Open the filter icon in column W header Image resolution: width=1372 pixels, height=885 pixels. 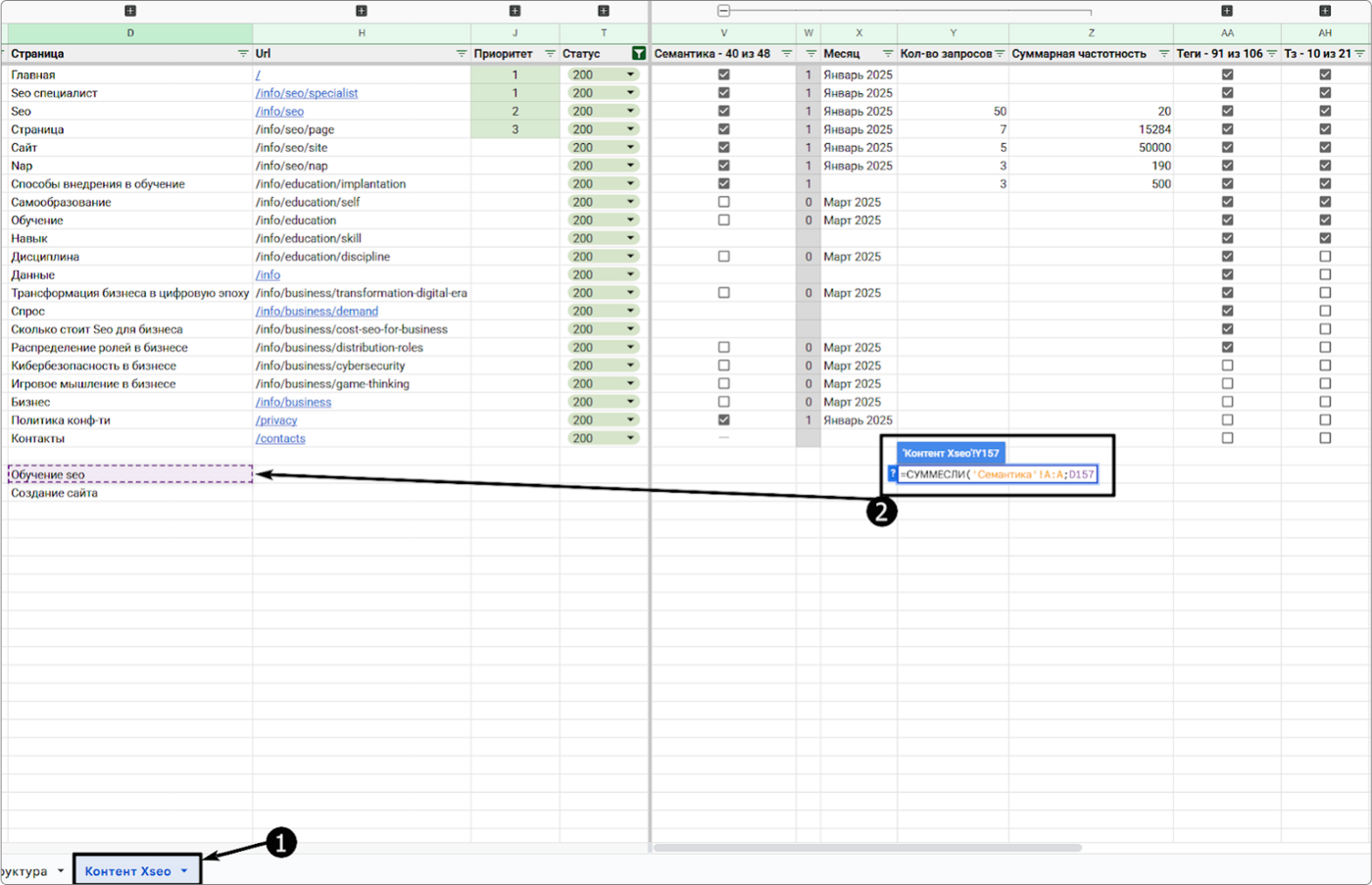(x=810, y=54)
